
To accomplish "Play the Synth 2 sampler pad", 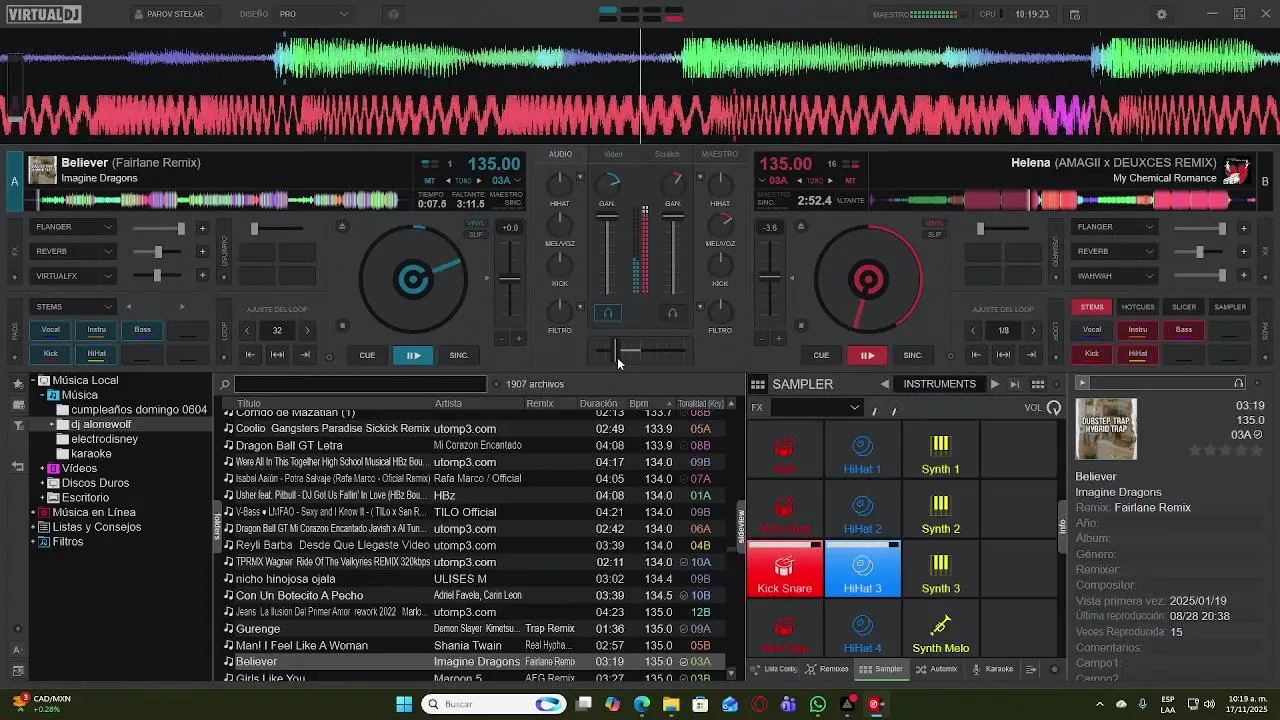I will 940,510.
